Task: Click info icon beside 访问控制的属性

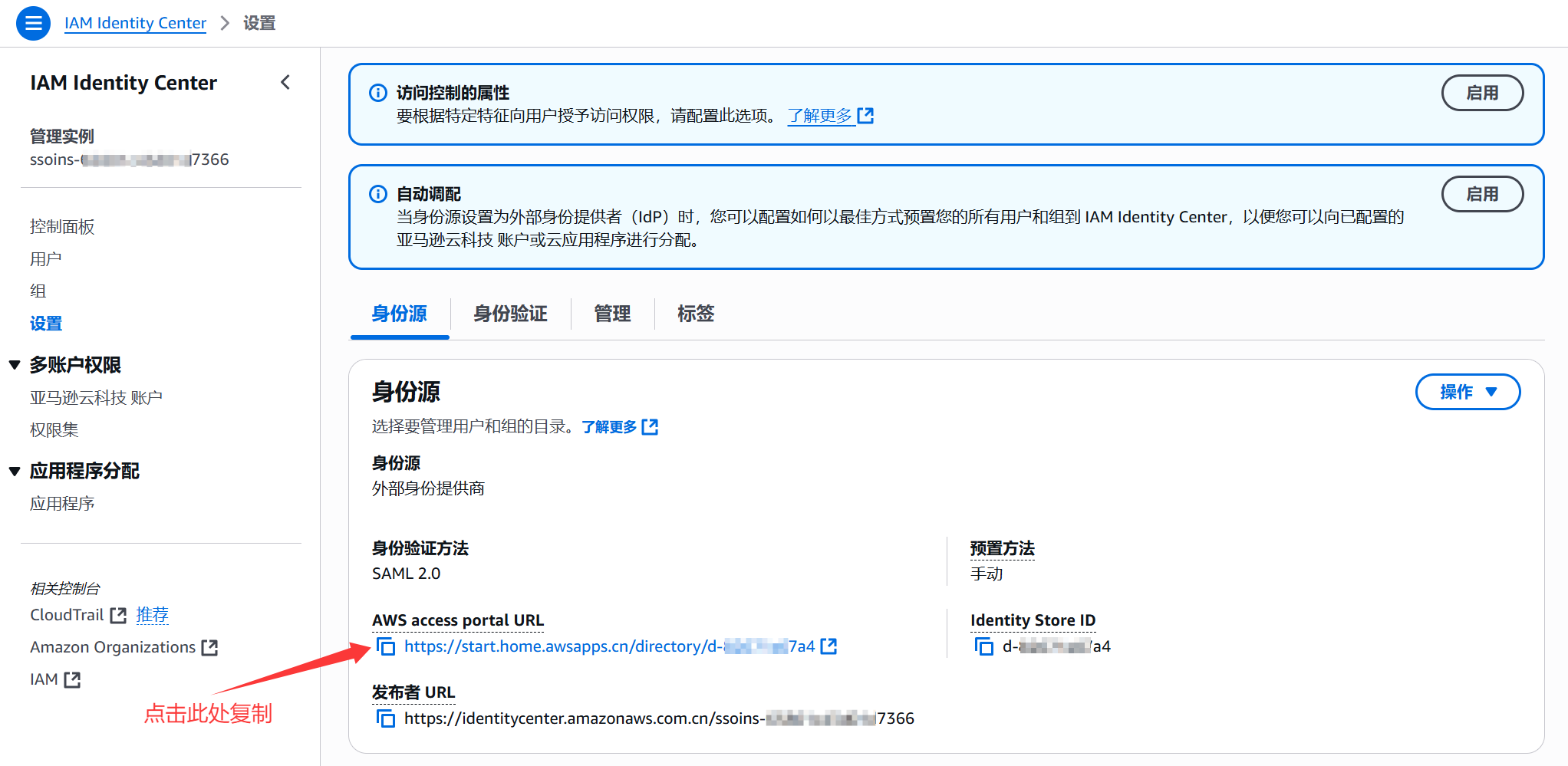Action: click(x=378, y=93)
